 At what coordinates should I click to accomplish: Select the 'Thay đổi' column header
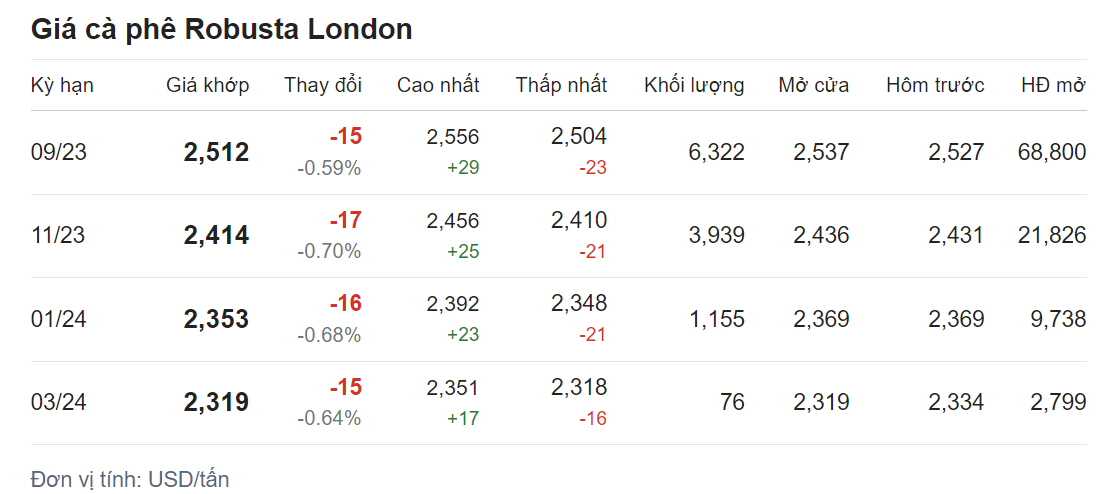pyautogui.click(x=322, y=85)
